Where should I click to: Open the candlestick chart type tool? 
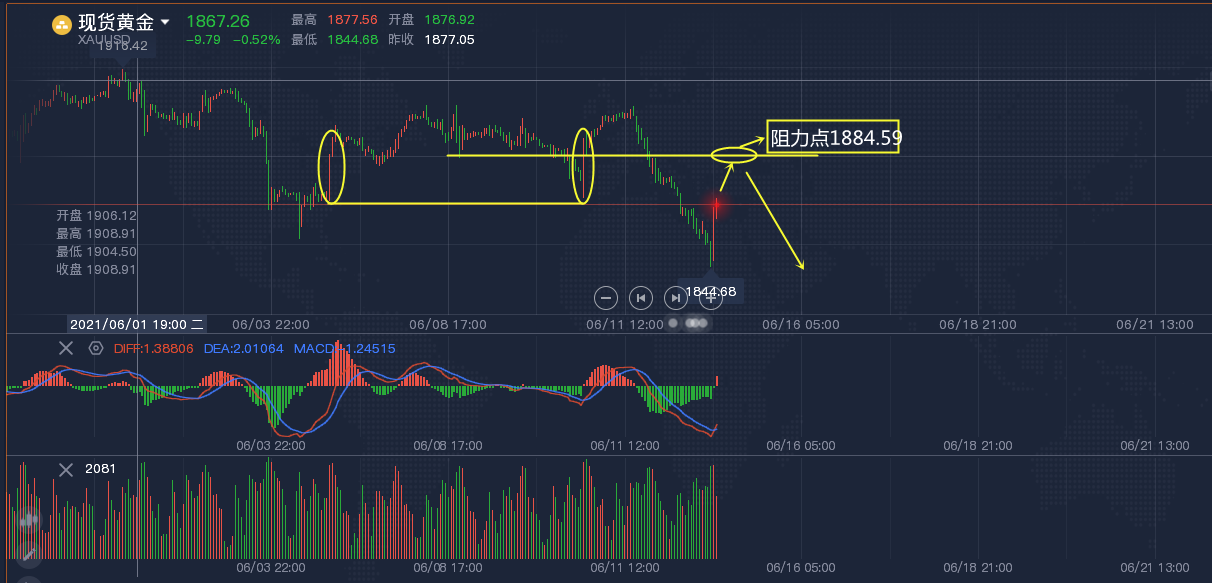[28, 521]
